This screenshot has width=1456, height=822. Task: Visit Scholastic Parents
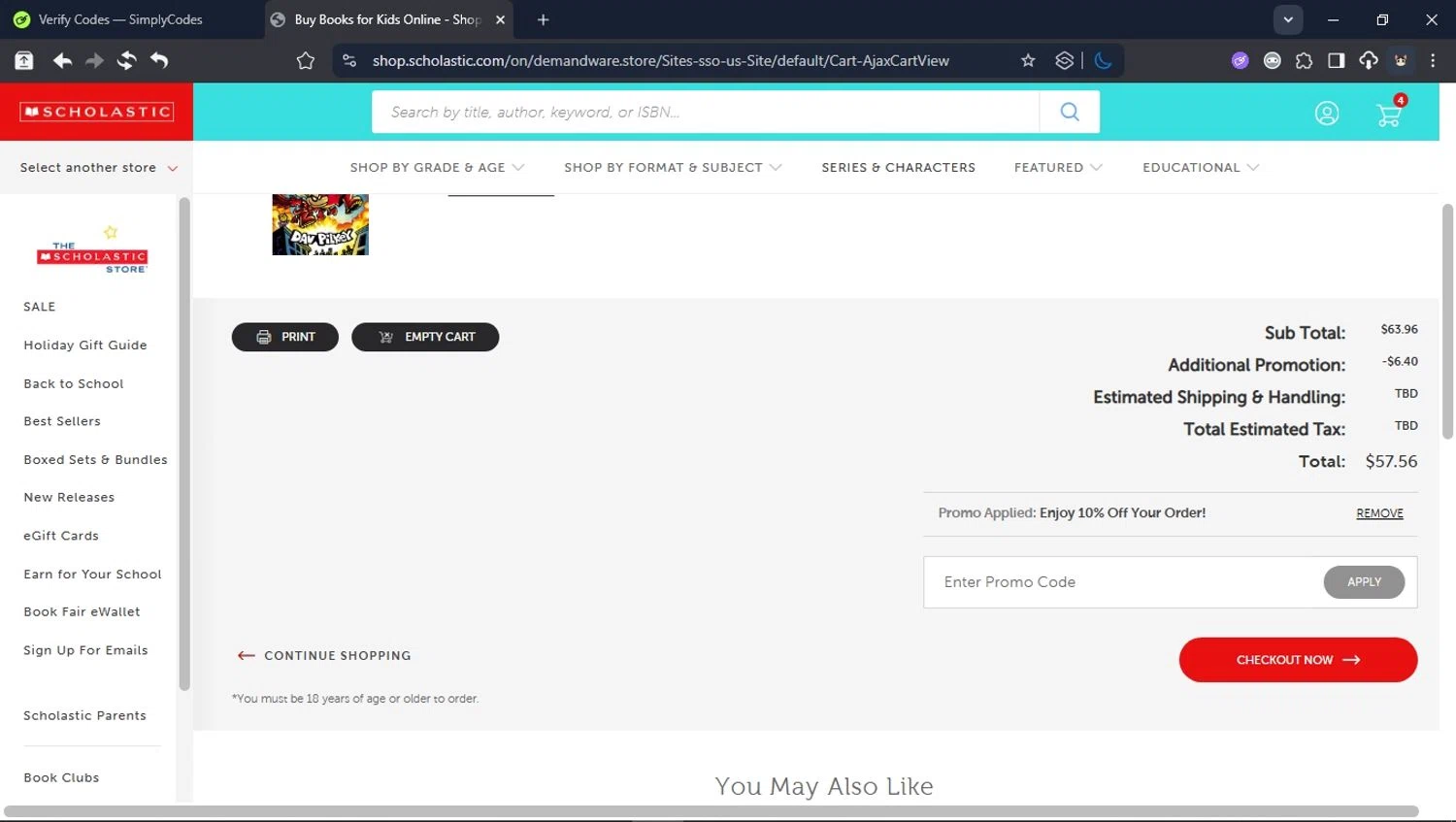tap(84, 716)
